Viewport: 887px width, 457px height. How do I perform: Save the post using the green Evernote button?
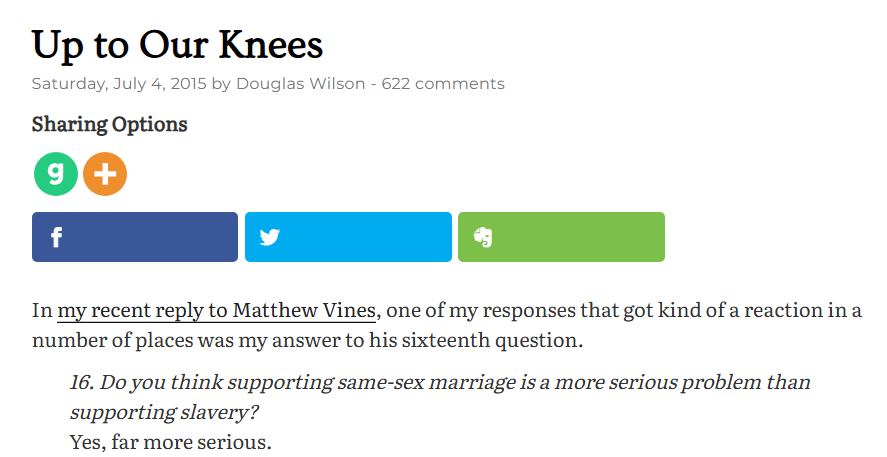click(x=561, y=237)
